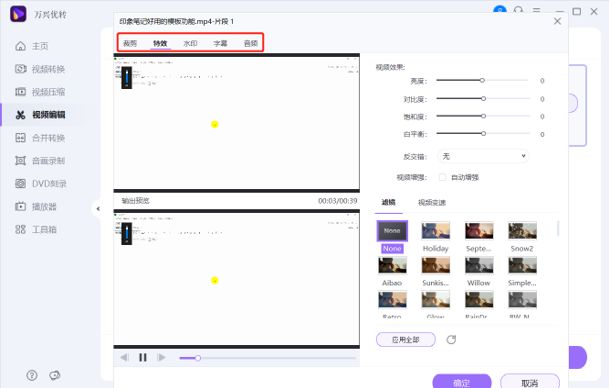Viewport: 609px width, 388px height.
Task: Switch to the 音频 audio tab
Action: click(251, 43)
